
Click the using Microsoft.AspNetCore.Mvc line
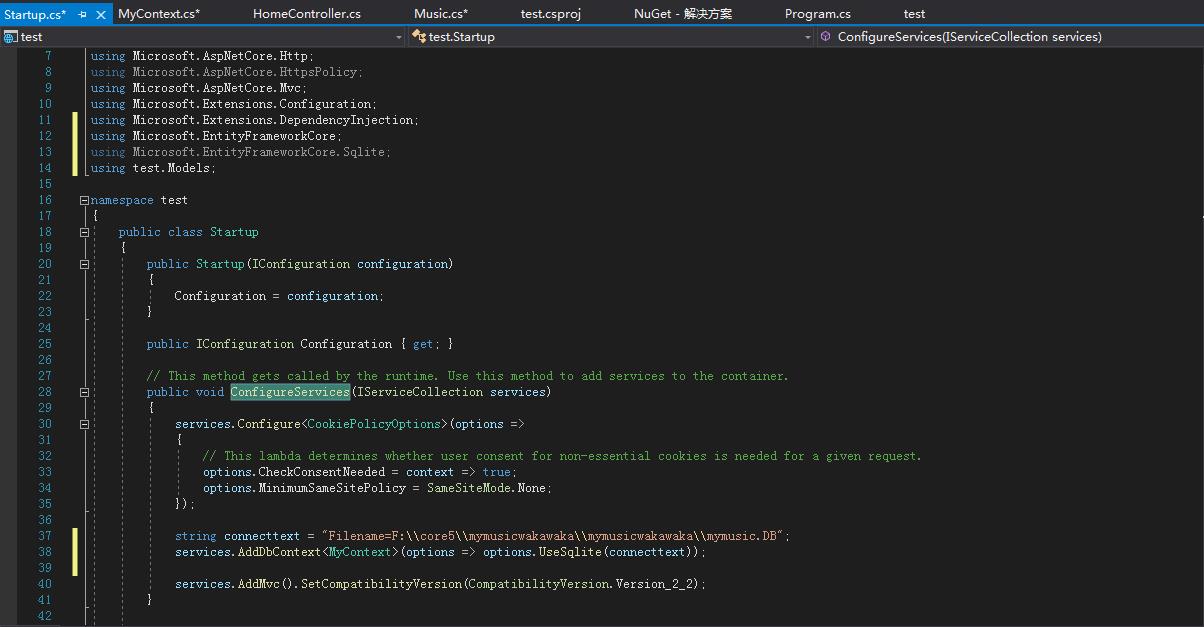(198, 88)
